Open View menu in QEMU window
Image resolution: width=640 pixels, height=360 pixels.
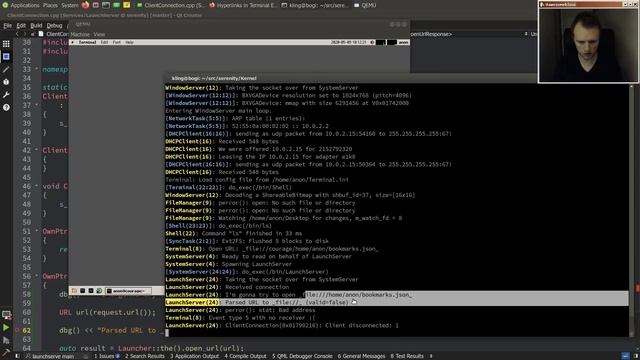pos(99,34)
